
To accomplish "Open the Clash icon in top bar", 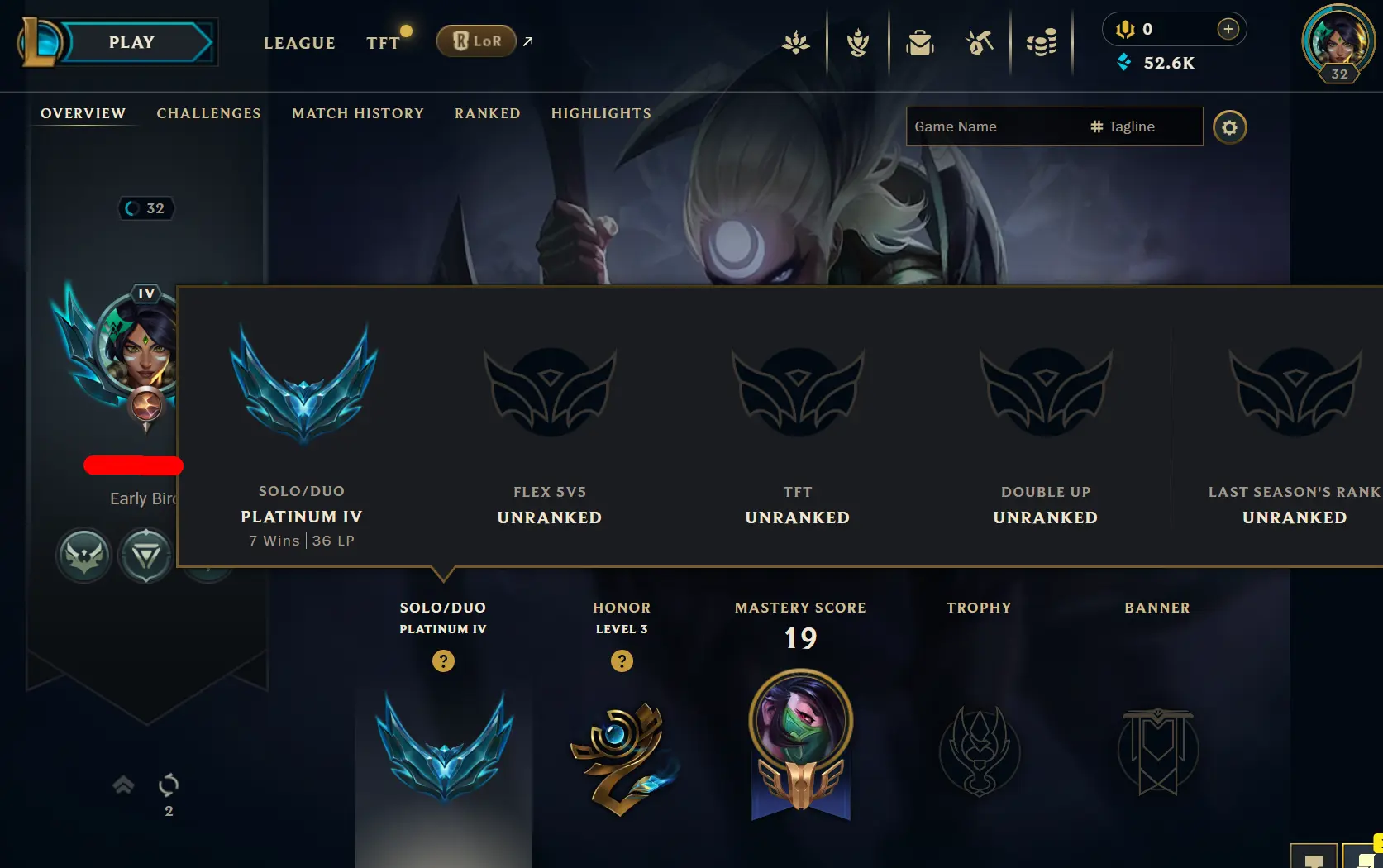I will (x=858, y=42).
